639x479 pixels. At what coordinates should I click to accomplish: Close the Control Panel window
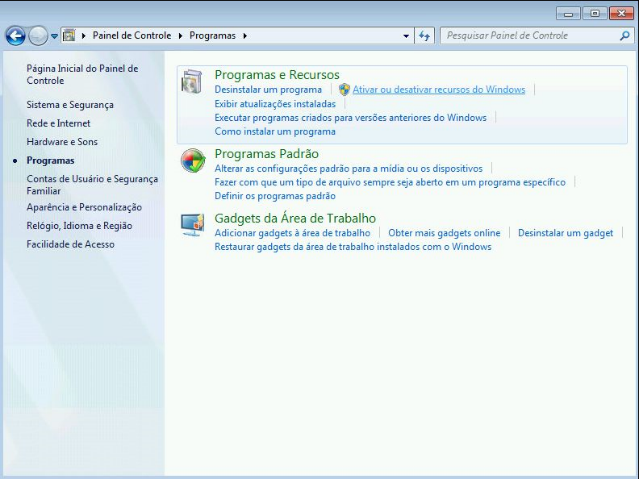click(x=621, y=13)
